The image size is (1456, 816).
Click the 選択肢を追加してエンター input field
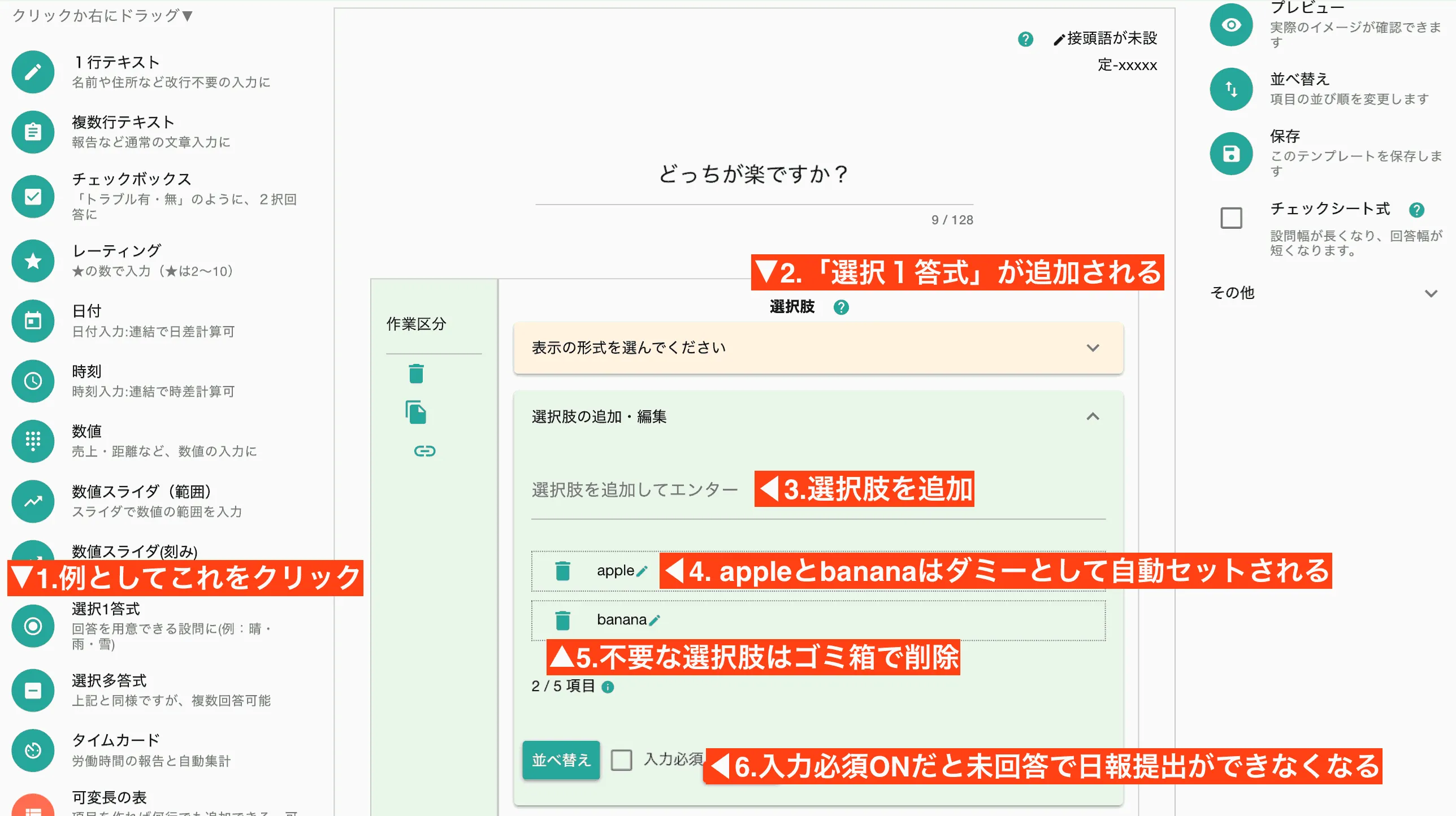[x=634, y=489]
